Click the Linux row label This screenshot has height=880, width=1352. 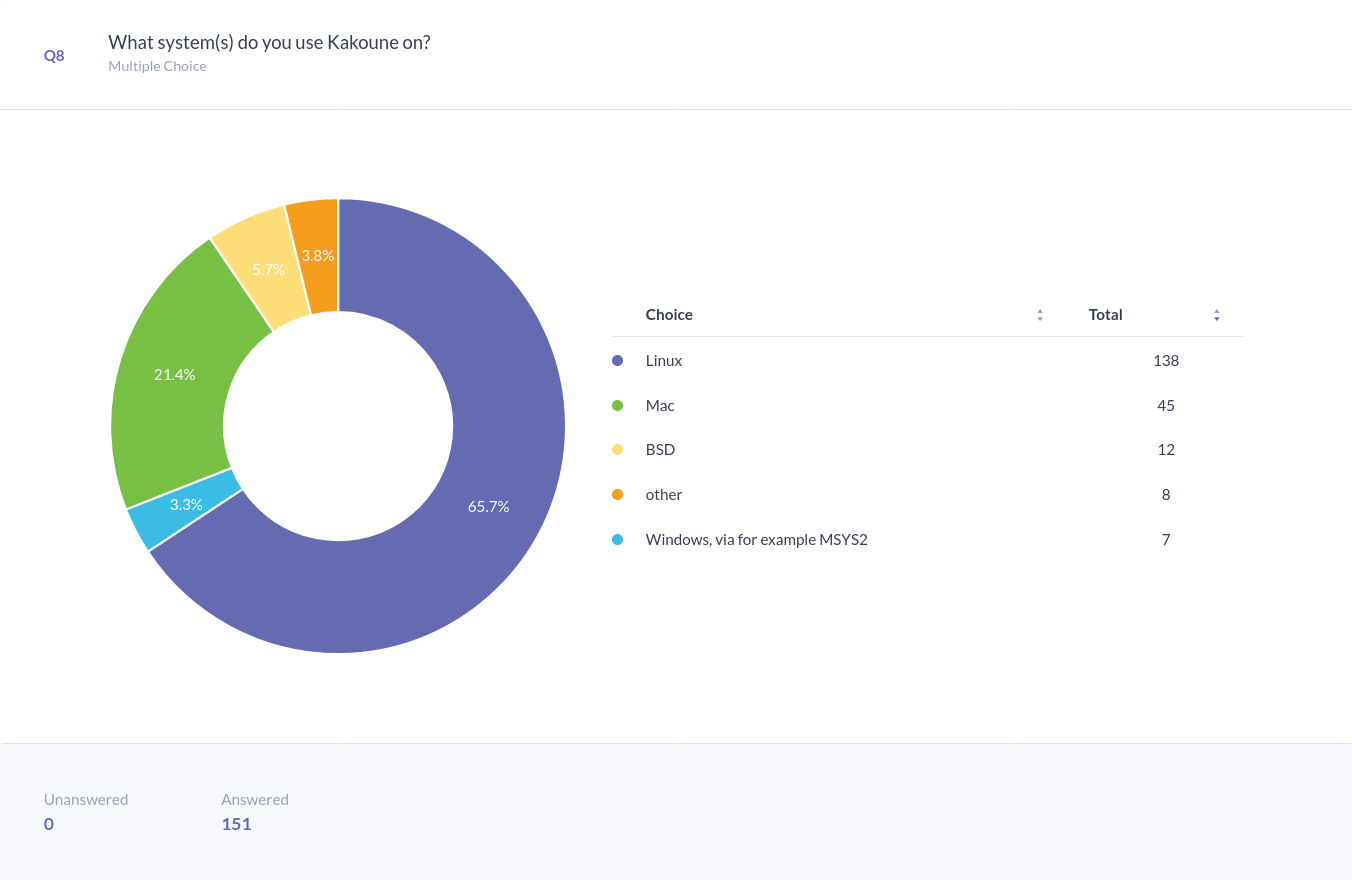[664, 361]
